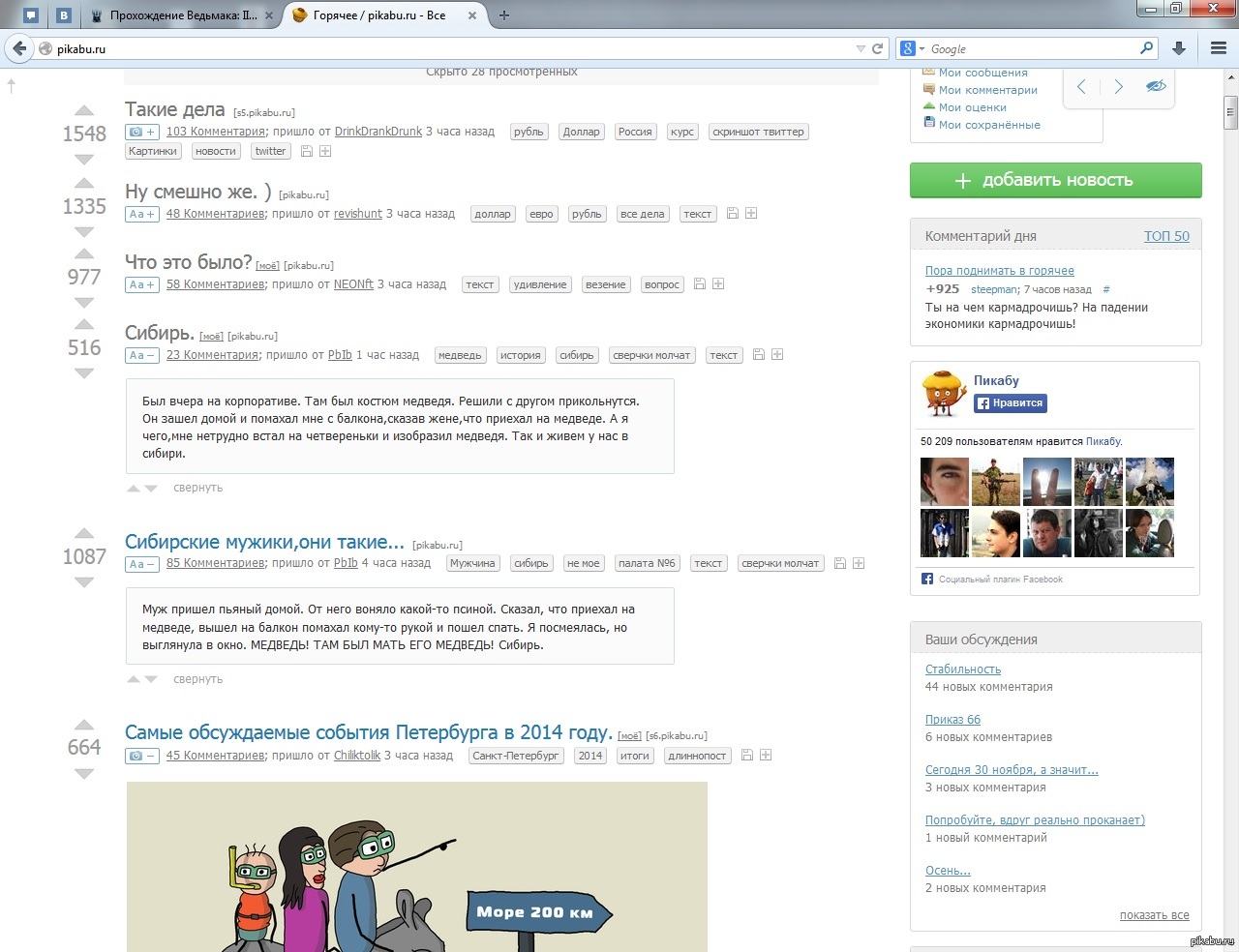Save the post 'Такие дела' via floppy icon
This screenshot has height=952, width=1239.
click(x=307, y=151)
